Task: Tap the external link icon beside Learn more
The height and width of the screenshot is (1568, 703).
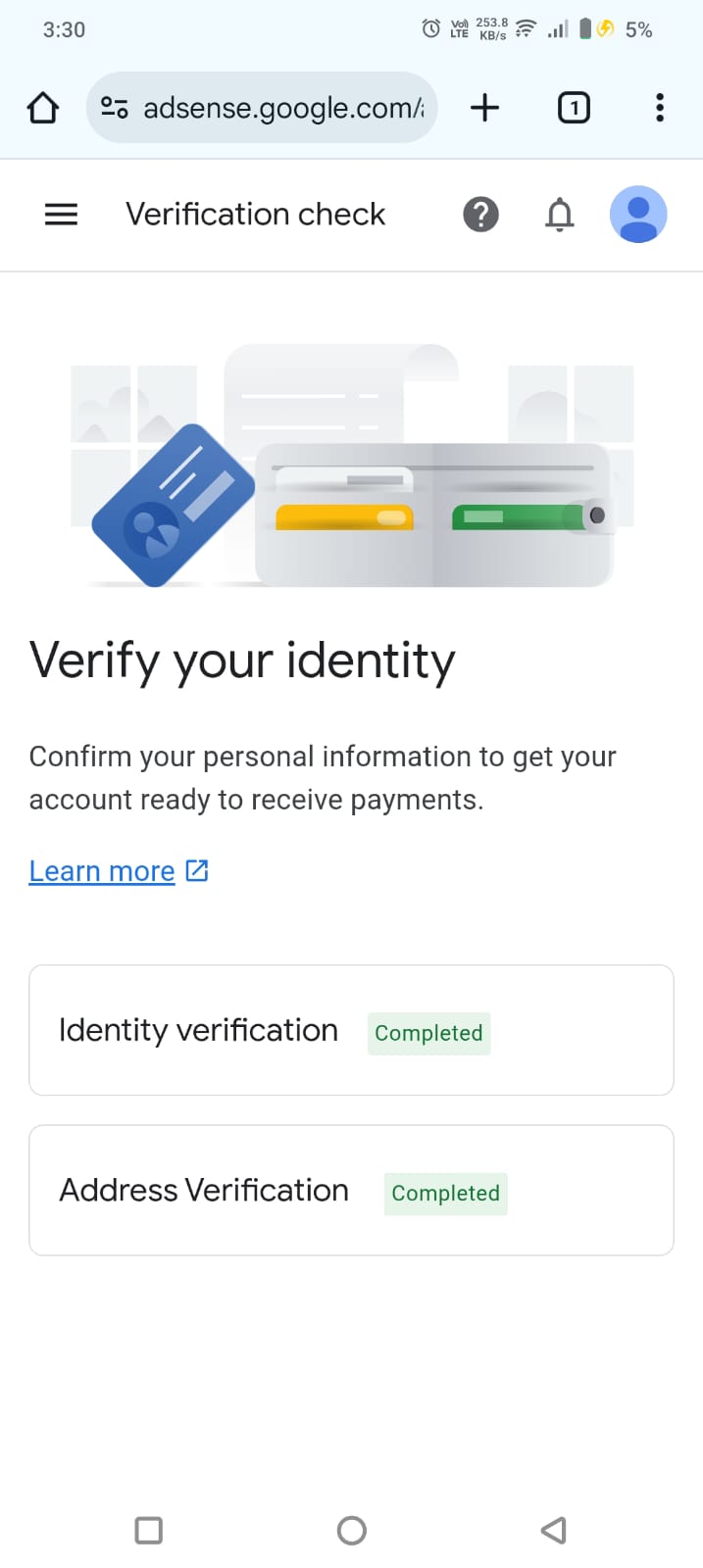Action: [197, 870]
